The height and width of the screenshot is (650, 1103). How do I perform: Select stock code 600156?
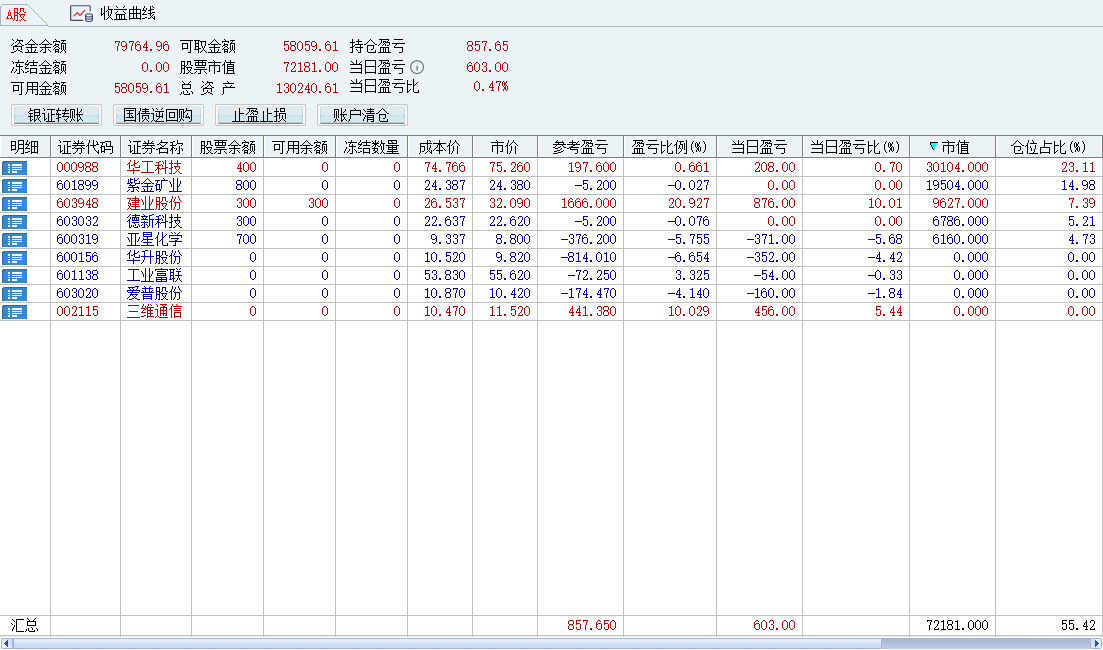click(x=77, y=257)
